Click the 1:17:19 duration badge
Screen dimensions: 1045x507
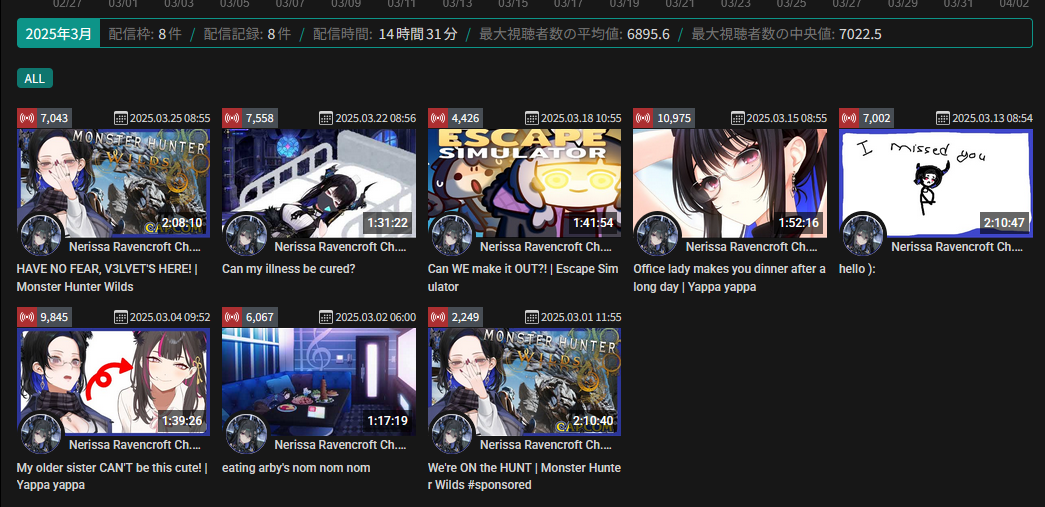pyautogui.click(x=389, y=421)
